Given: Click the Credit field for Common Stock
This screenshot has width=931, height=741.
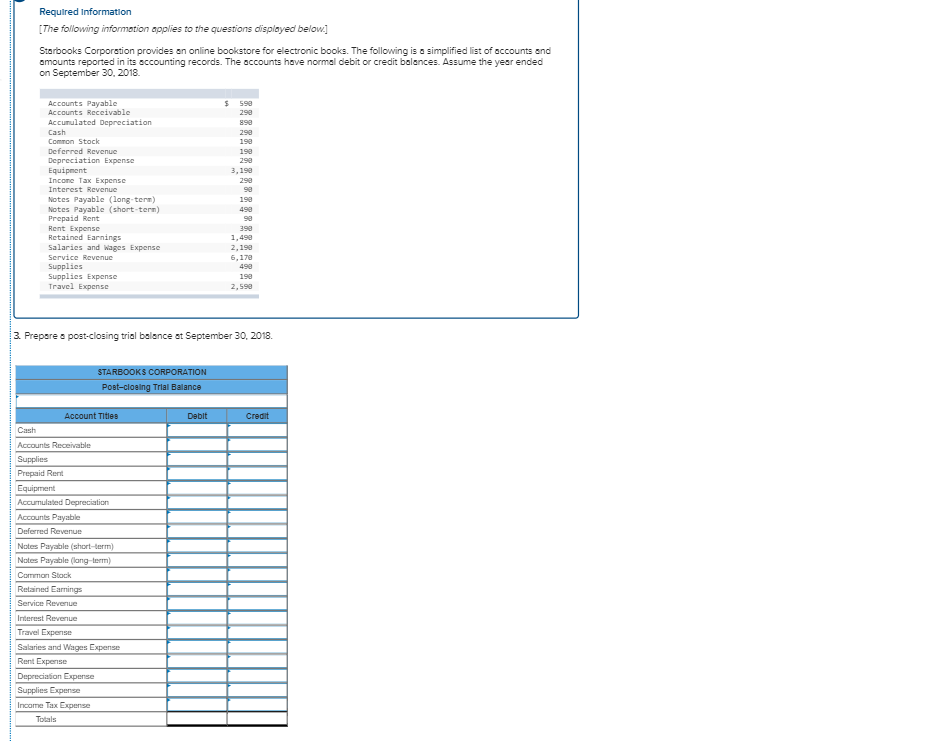Looking at the screenshot, I should pyautogui.click(x=256, y=574).
